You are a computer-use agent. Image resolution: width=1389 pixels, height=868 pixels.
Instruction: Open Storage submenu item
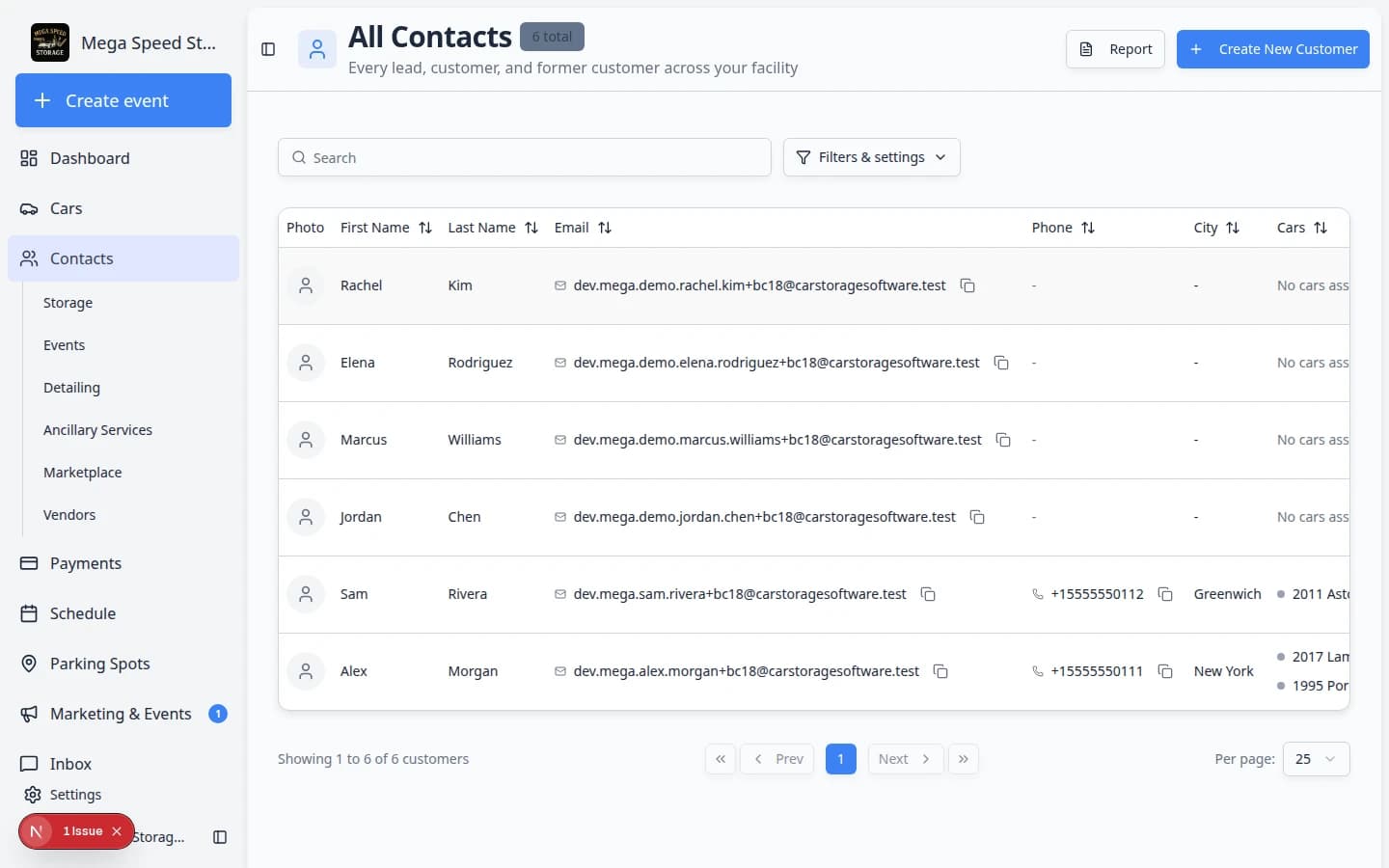coord(68,303)
